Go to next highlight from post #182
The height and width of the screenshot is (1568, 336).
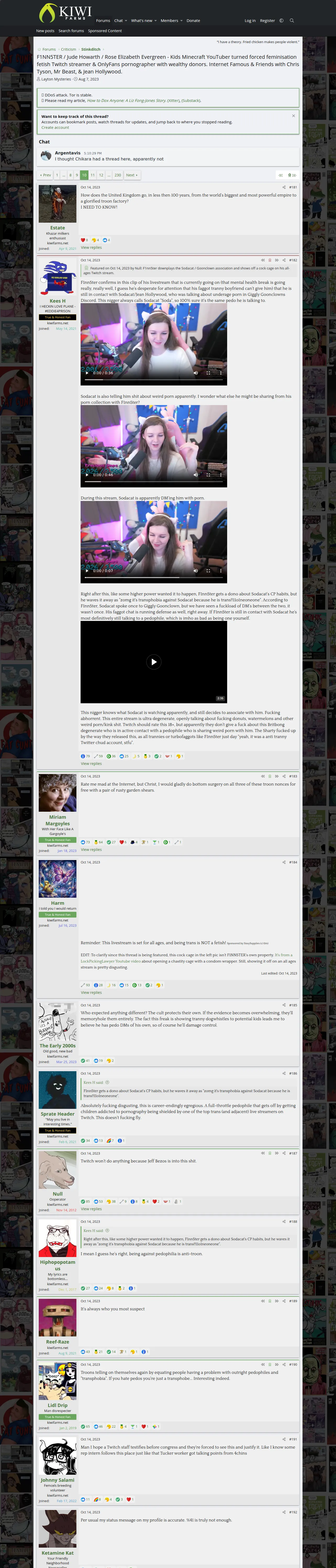pyautogui.click(x=276, y=260)
